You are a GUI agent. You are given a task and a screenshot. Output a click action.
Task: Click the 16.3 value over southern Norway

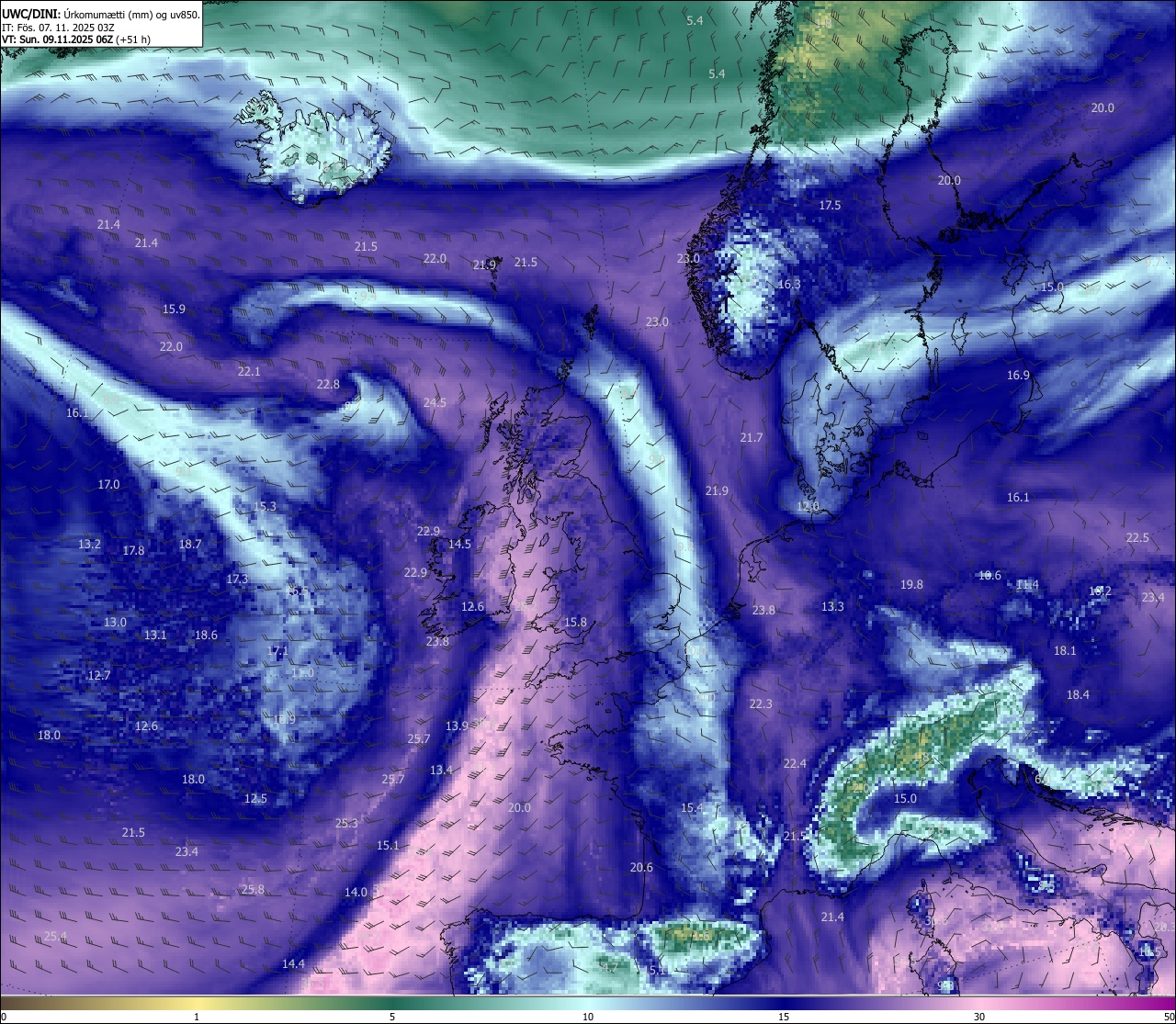click(x=789, y=285)
